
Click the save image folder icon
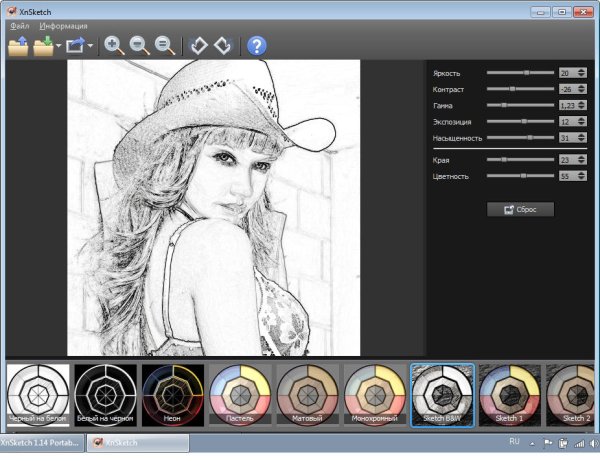pyautogui.click(x=43, y=46)
